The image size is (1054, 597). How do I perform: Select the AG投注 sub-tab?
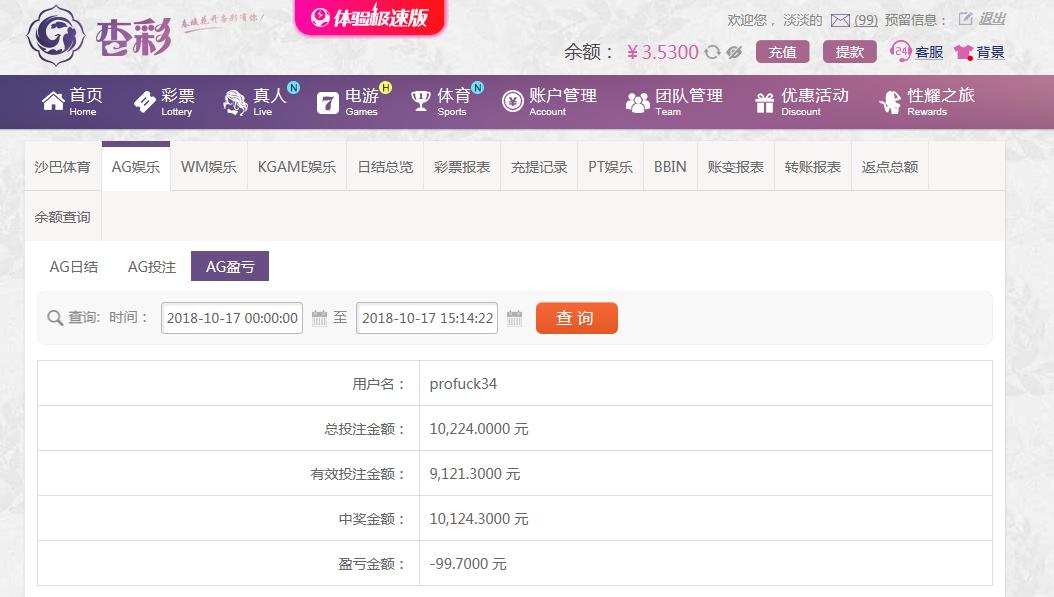tap(152, 267)
